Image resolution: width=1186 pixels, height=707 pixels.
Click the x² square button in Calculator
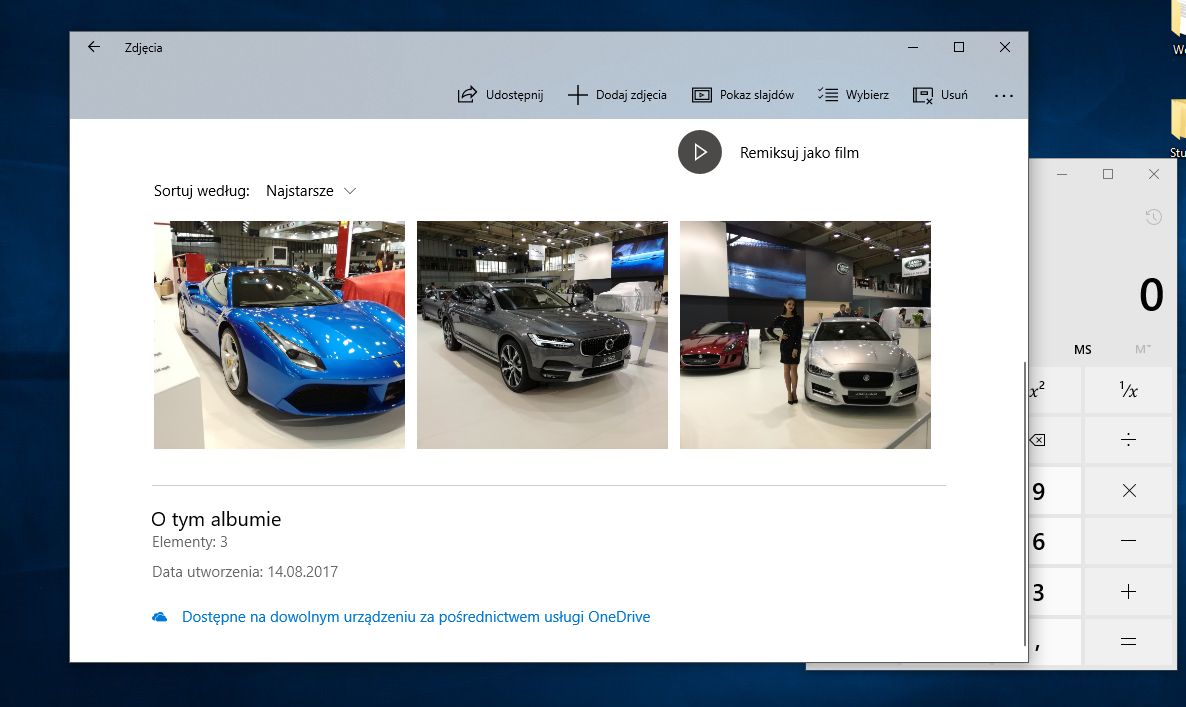[x=1054, y=390]
